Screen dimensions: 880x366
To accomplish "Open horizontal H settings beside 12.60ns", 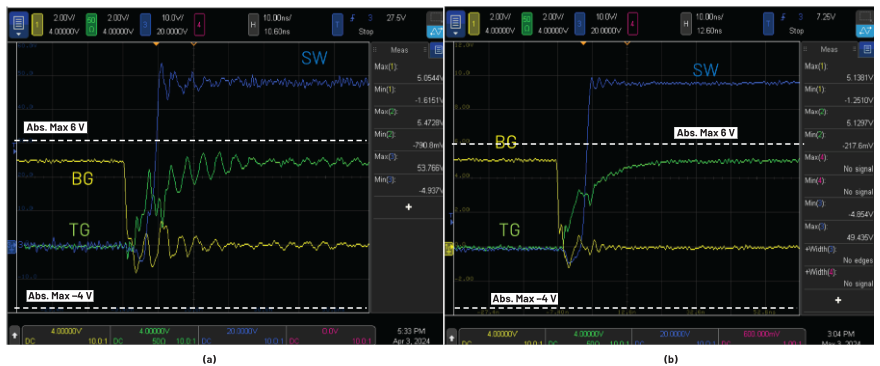I will click(685, 23).
